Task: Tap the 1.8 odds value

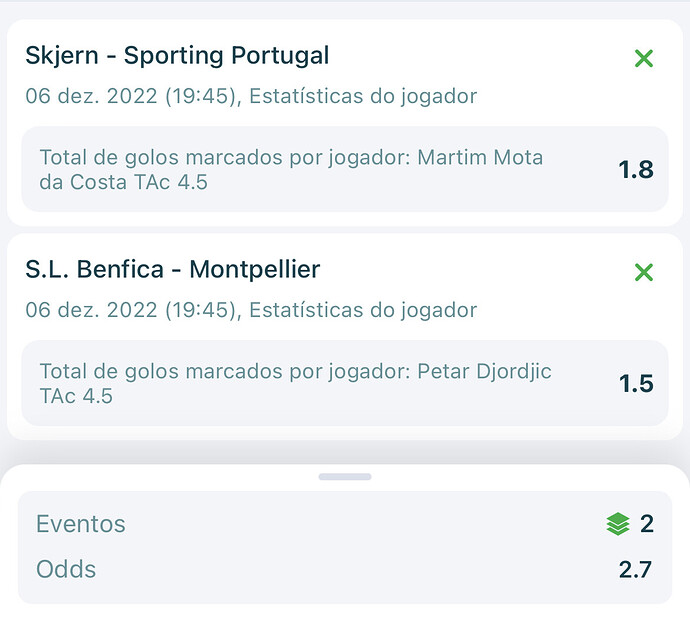Action: coord(636,170)
